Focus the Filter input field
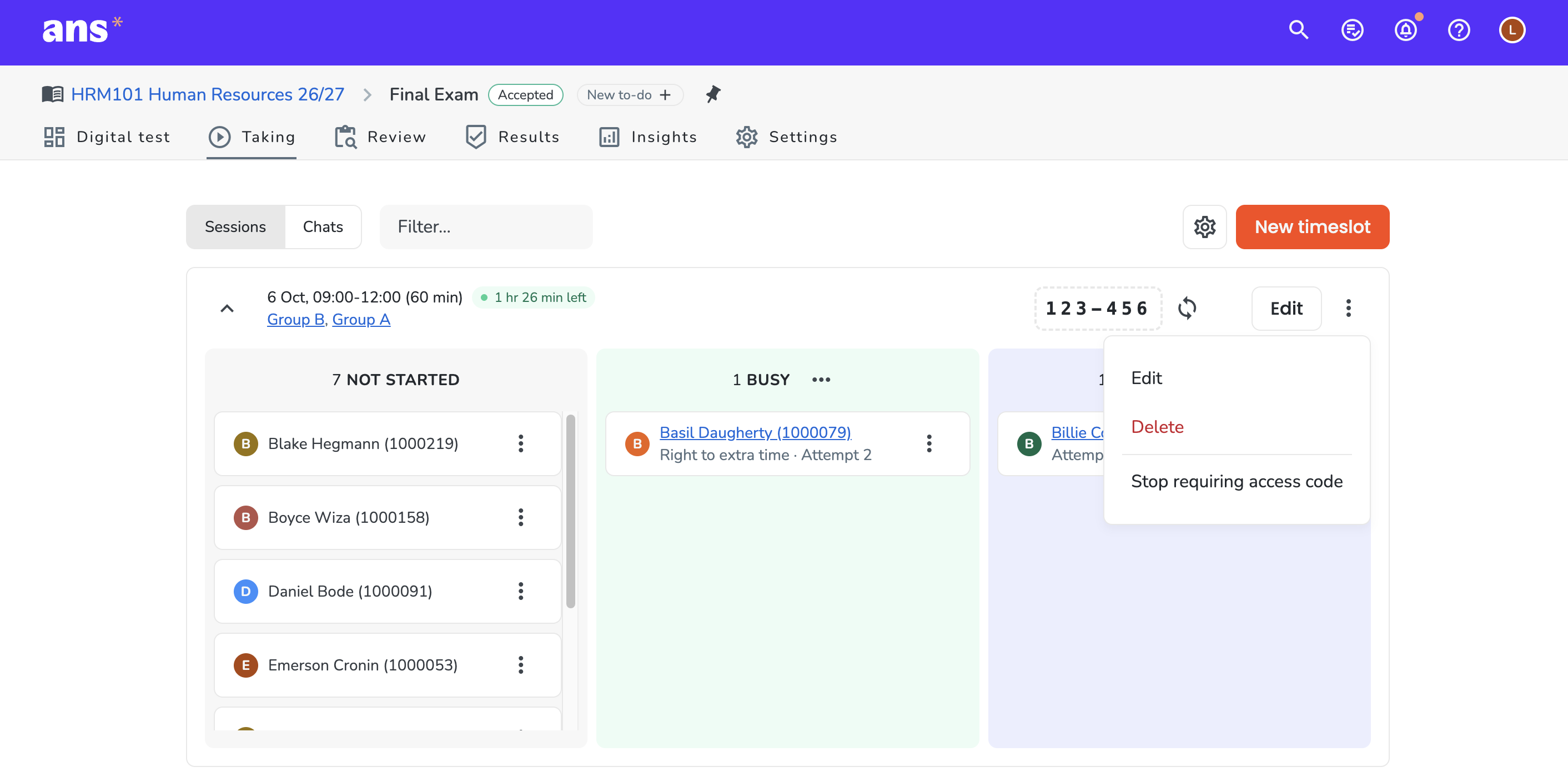This screenshot has height=777, width=1568. 486,227
